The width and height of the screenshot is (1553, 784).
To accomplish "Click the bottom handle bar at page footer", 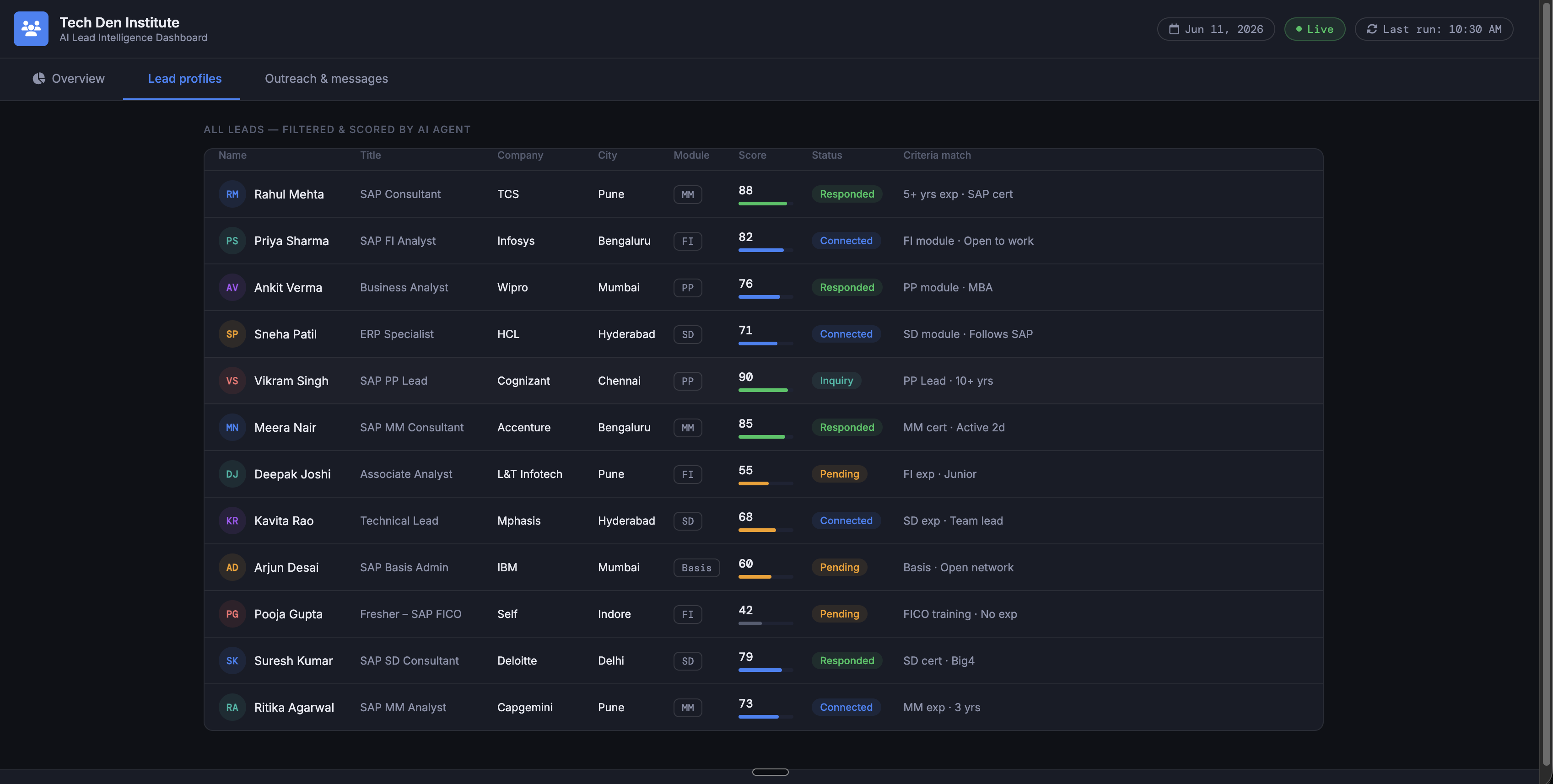I will point(770,772).
